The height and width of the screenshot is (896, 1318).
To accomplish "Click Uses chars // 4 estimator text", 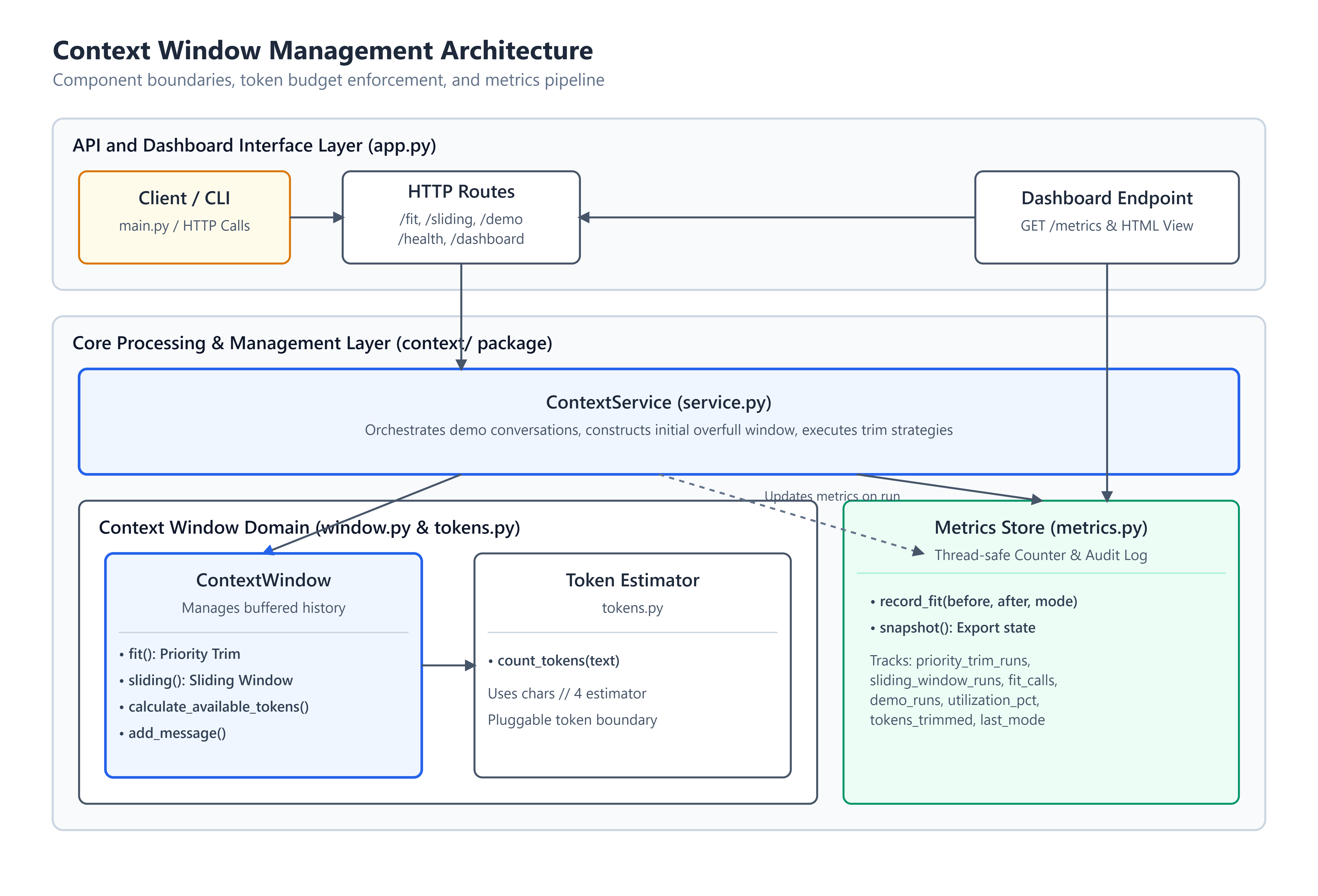I will coord(566,694).
